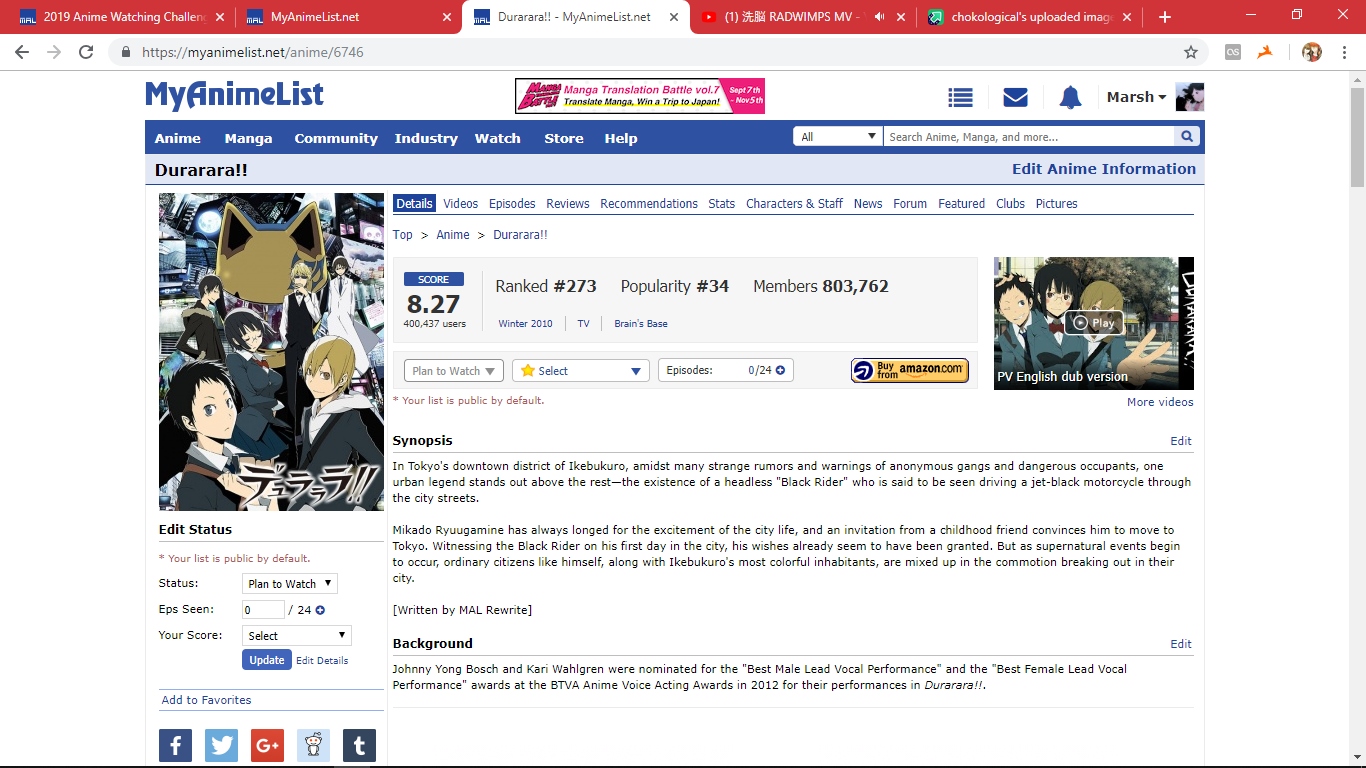This screenshot has height=768, width=1366.
Task: Click Edit Anime Information link
Action: tap(1104, 169)
